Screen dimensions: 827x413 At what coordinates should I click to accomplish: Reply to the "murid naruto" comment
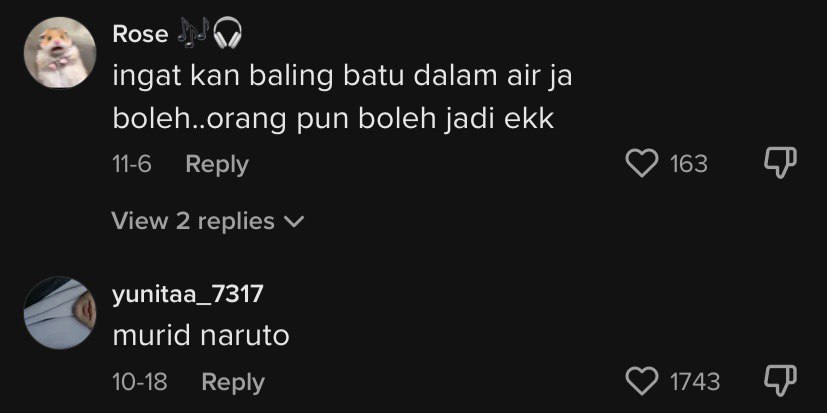pyautogui.click(x=233, y=382)
